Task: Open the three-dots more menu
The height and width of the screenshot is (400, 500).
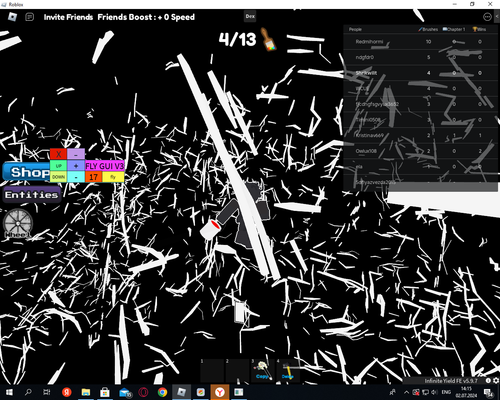Action: 487,17
